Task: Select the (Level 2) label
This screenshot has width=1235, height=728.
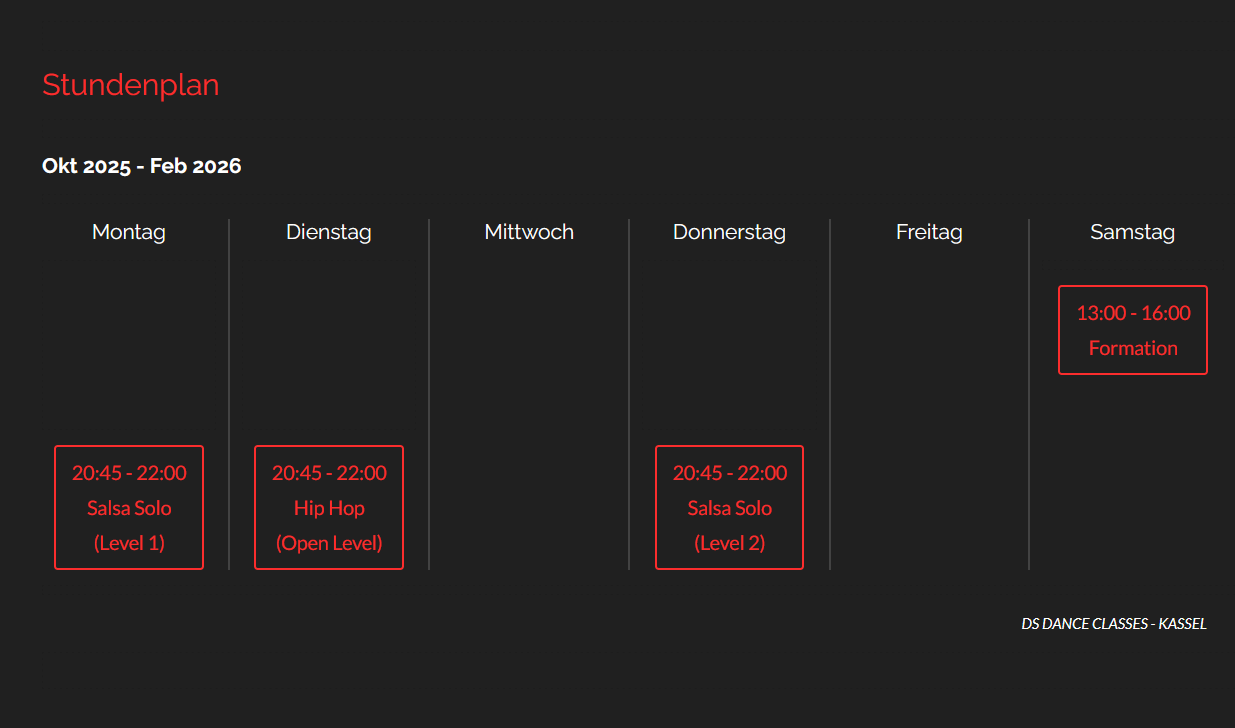Action: (x=729, y=543)
